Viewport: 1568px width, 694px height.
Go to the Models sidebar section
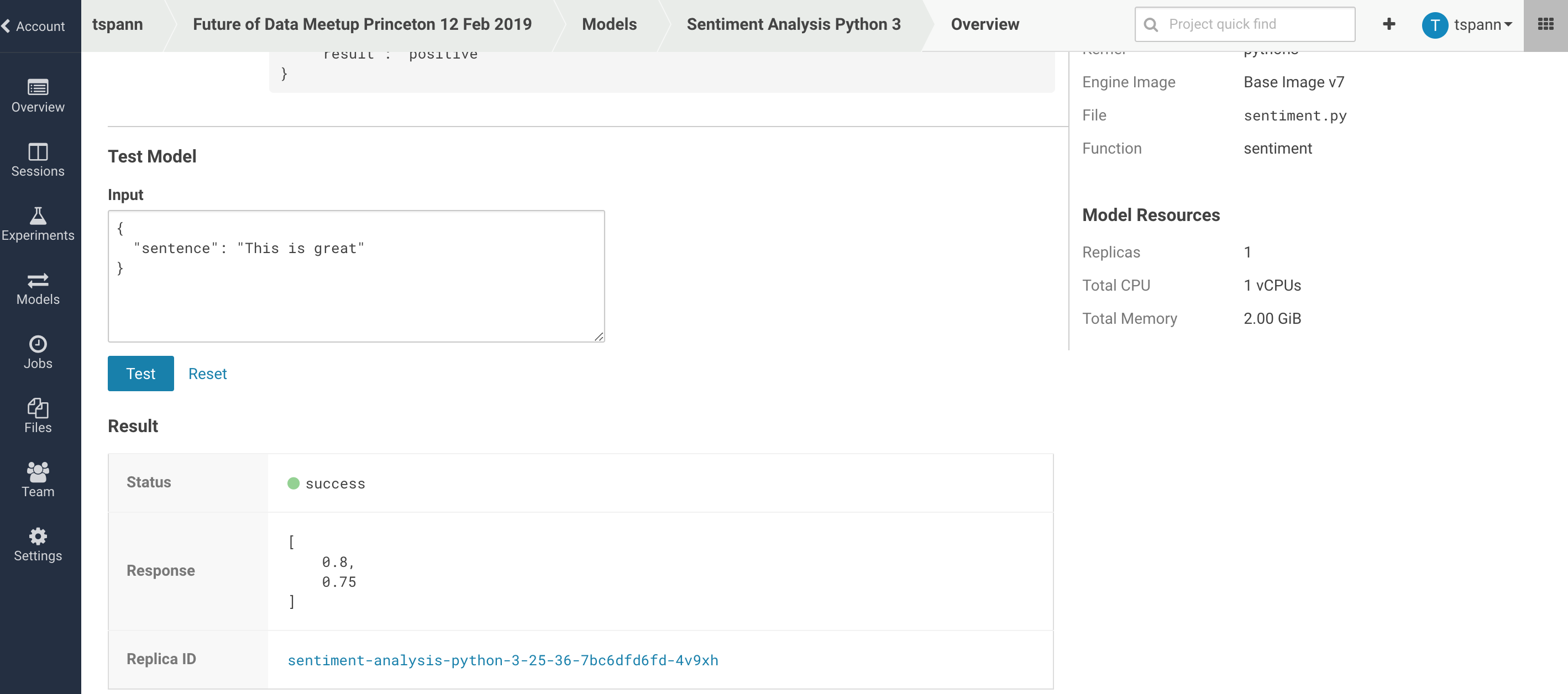point(38,289)
